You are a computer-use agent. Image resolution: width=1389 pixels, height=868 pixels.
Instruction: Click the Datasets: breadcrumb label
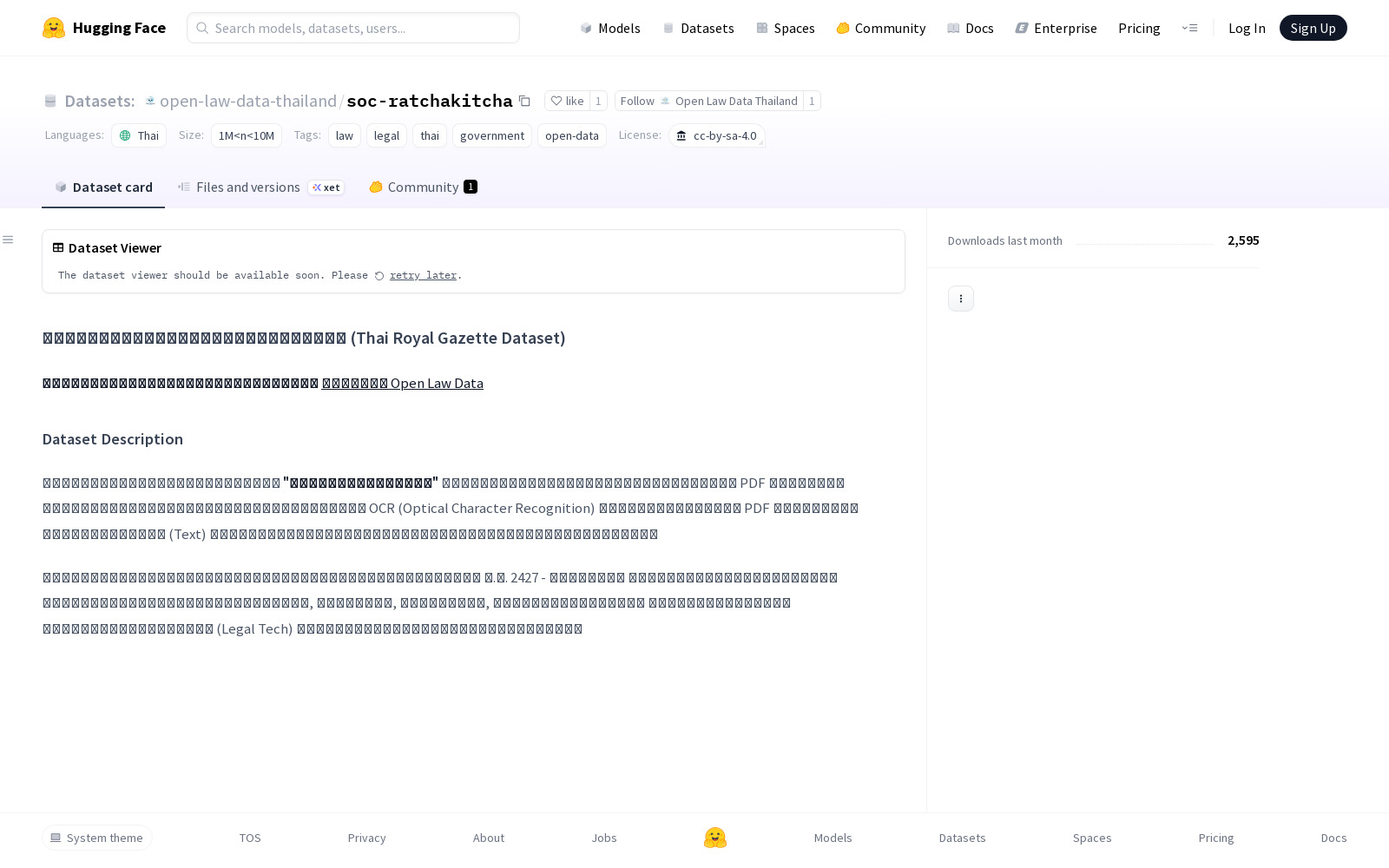point(100,101)
